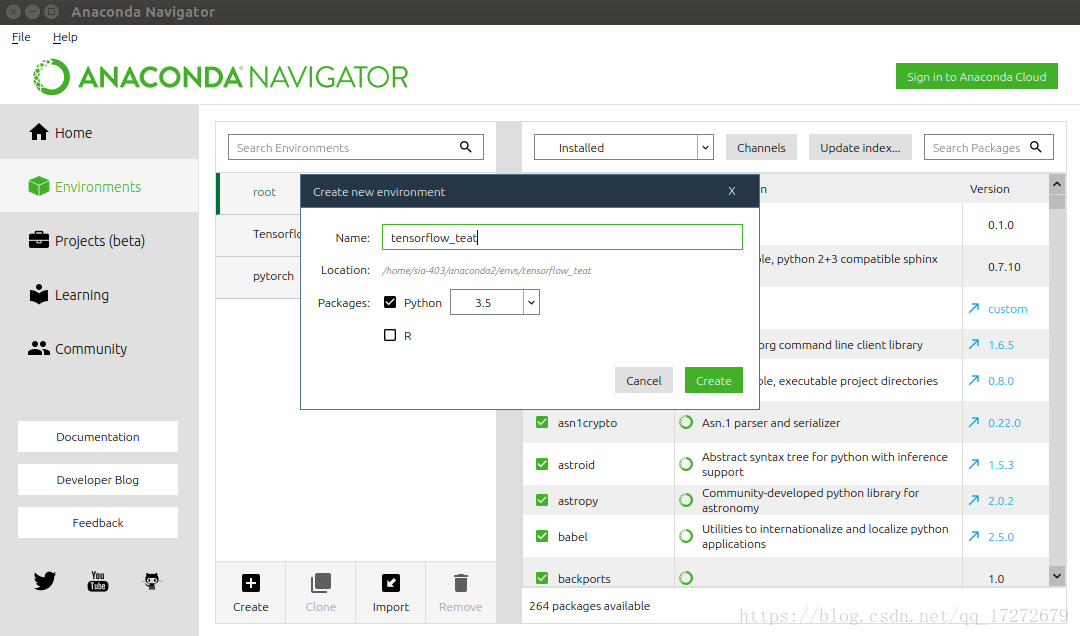
Task: Click the 0.22.0 version link
Action: (1004, 422)
